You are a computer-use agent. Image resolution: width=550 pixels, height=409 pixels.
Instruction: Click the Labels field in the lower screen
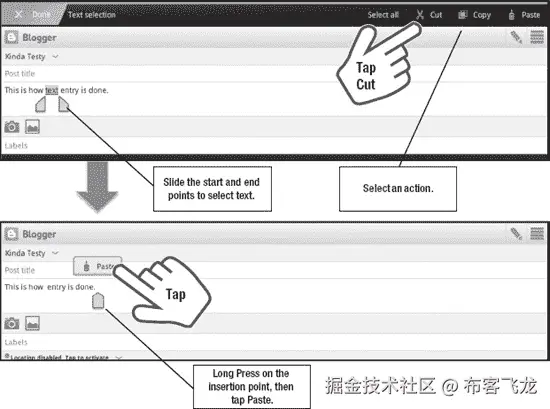coord(274,342)
